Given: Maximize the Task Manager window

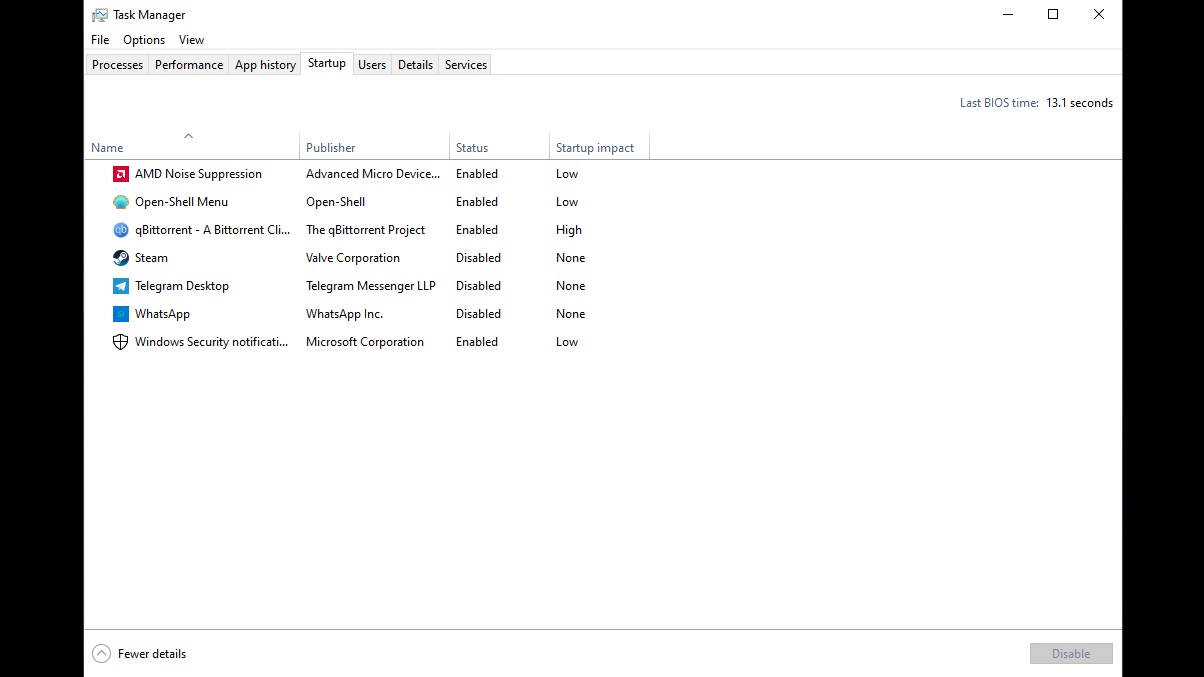Looking at the screenshot, I should 1053,15.
